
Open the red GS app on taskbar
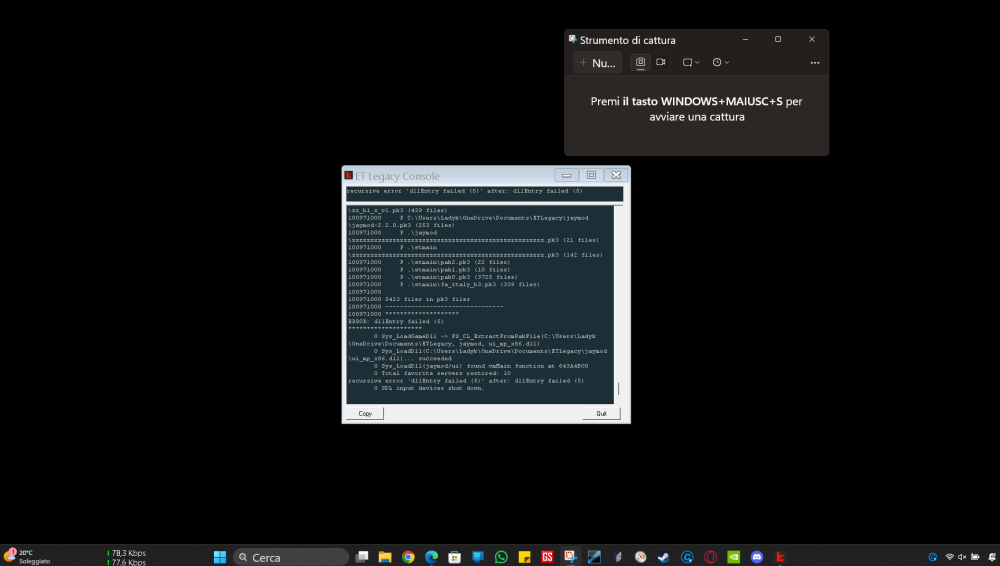547,557
